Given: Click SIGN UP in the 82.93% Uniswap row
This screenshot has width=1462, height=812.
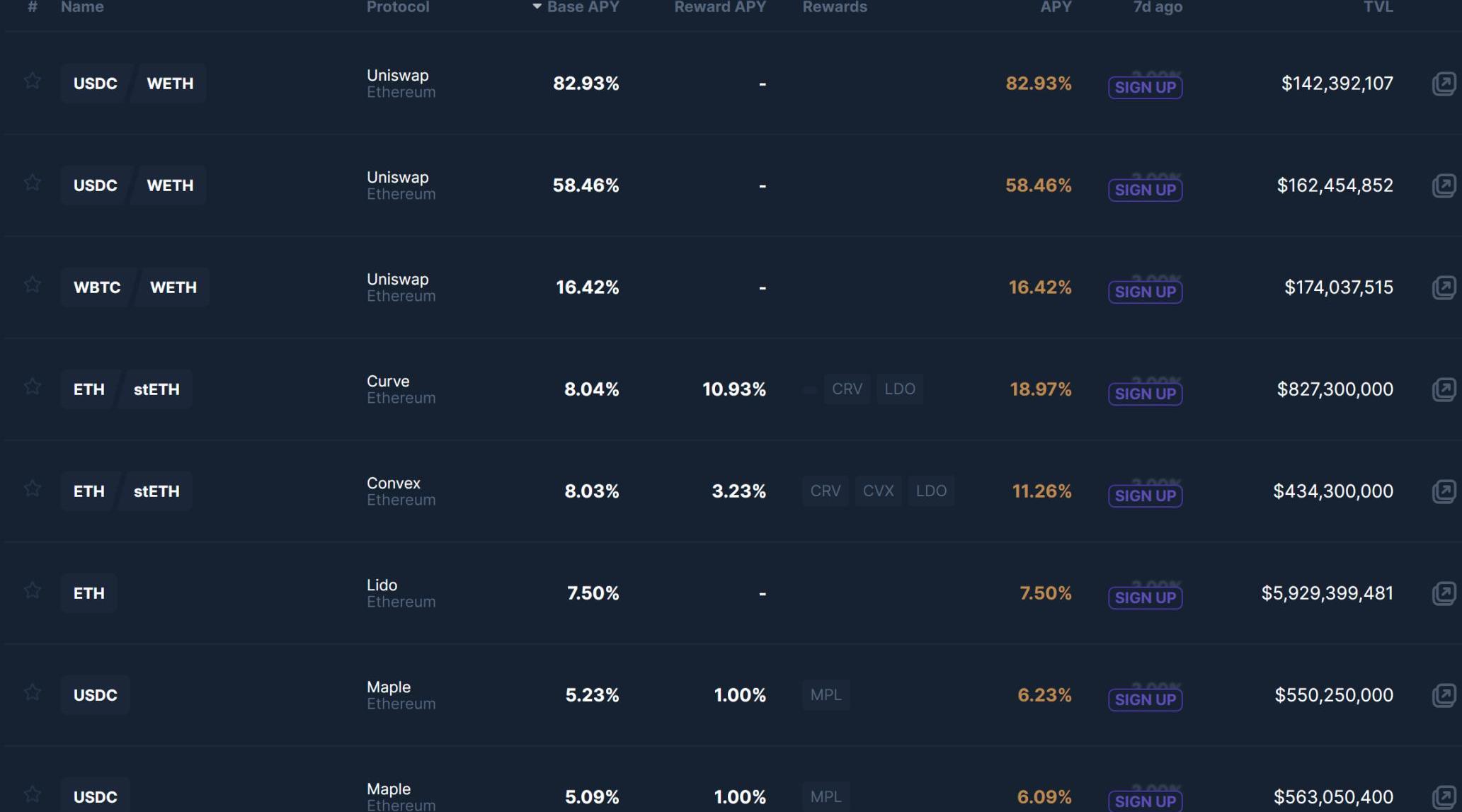Looking at the screenshot, I should coord(1145,88).
